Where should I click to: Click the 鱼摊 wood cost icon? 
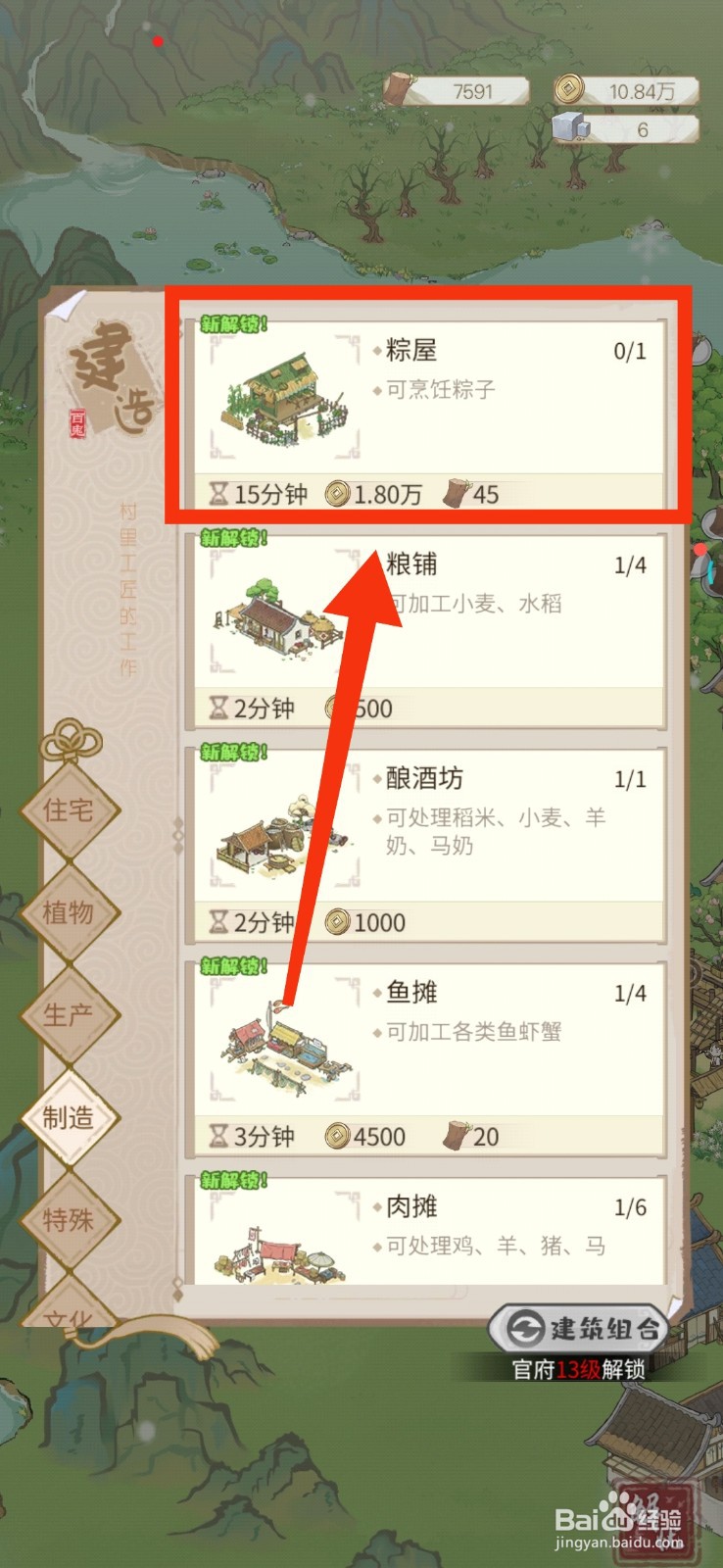click(457, 1136)
